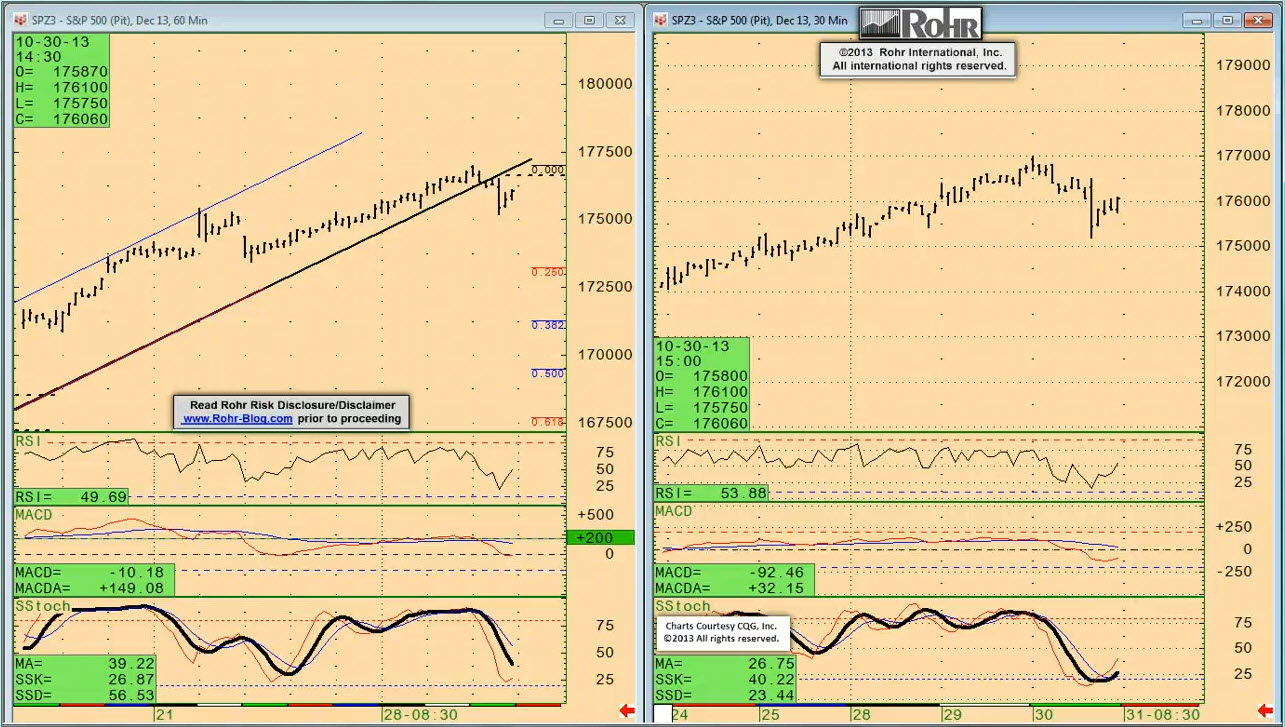Open the www.Rohr-Blog.com link
Image resolution: width=1285 pixels, height=727 pixels.
237,419
